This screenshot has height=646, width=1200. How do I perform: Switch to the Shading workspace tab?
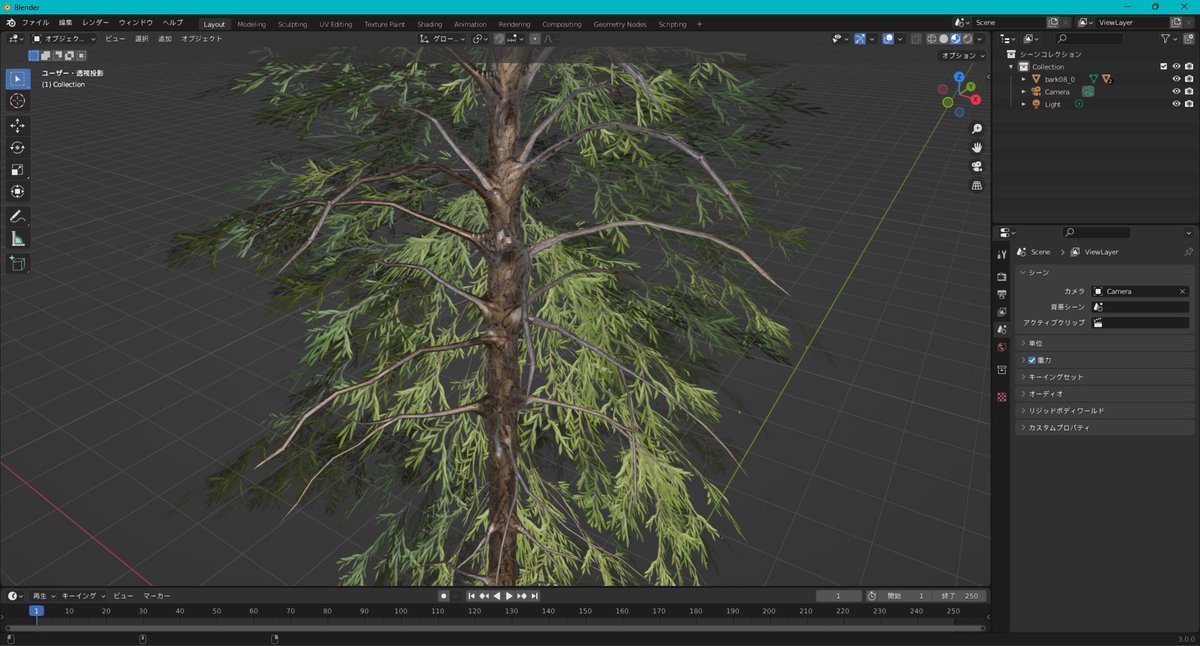point(430,24)
